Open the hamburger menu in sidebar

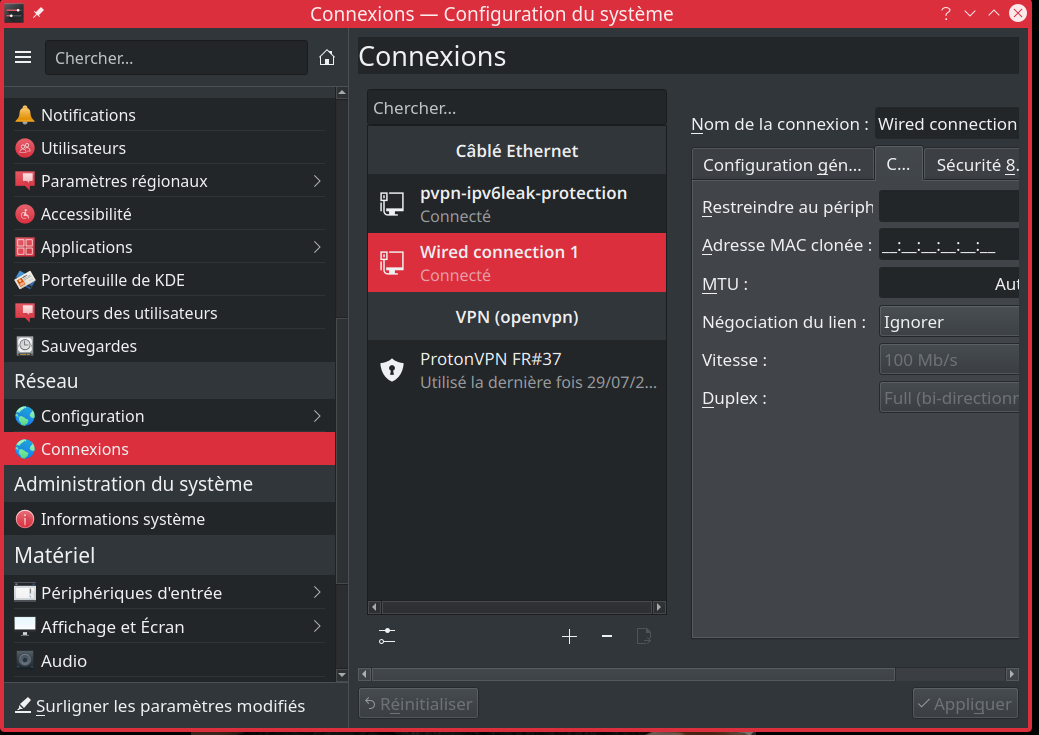(23, 58)
